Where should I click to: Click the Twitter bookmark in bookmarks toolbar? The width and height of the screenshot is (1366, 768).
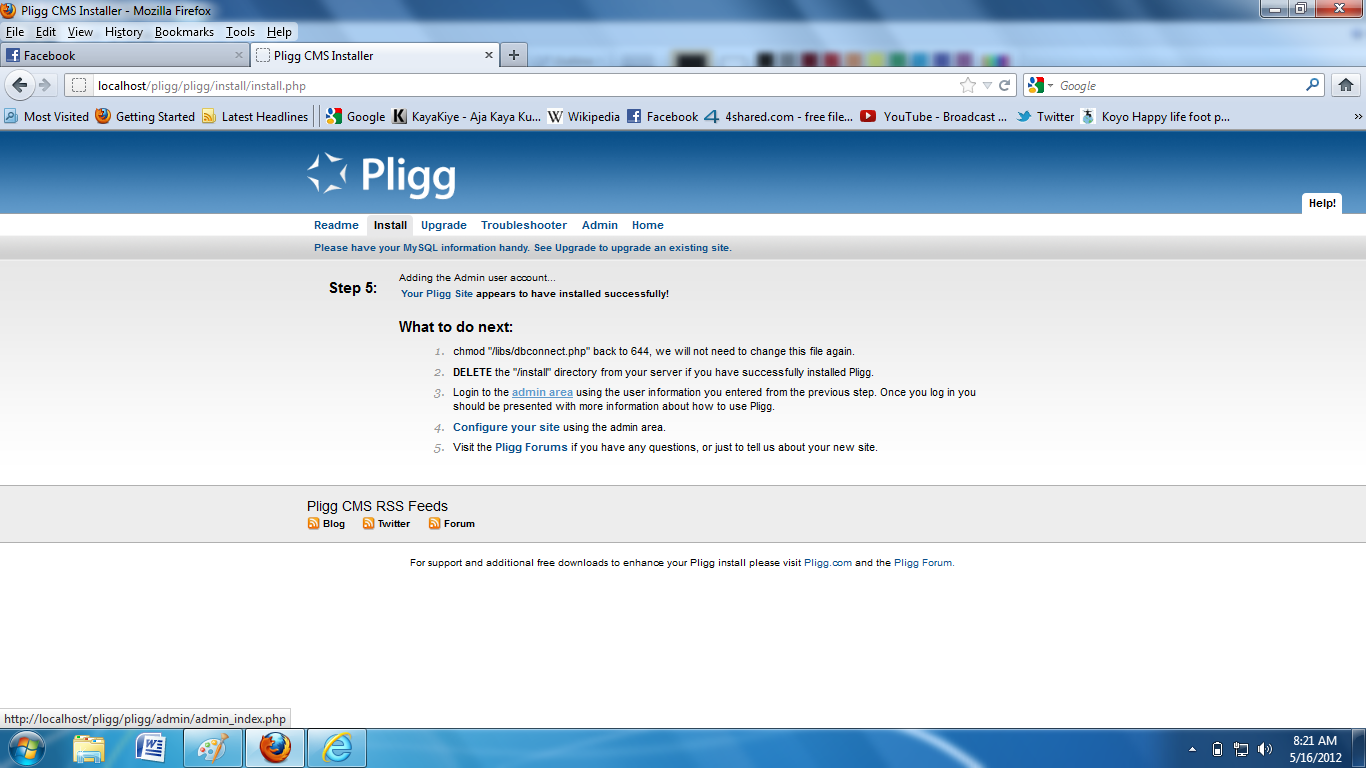click(x=1046, y=116)
